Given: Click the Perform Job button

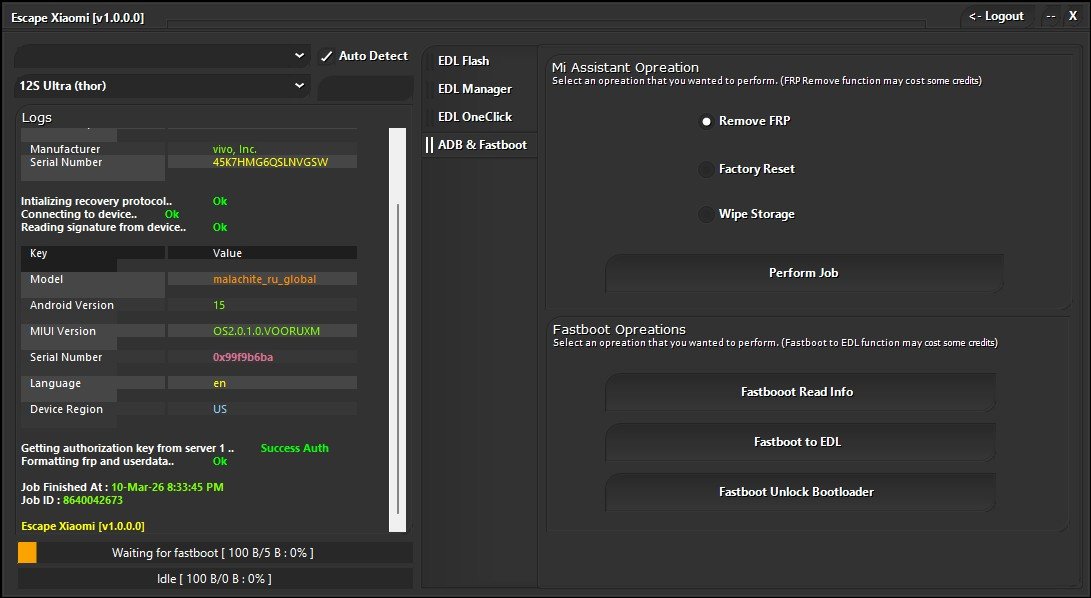Looking at the screenshot, I should 803,272.
